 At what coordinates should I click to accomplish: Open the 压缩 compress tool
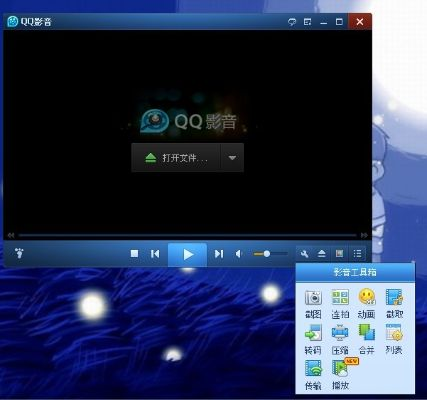340,340
